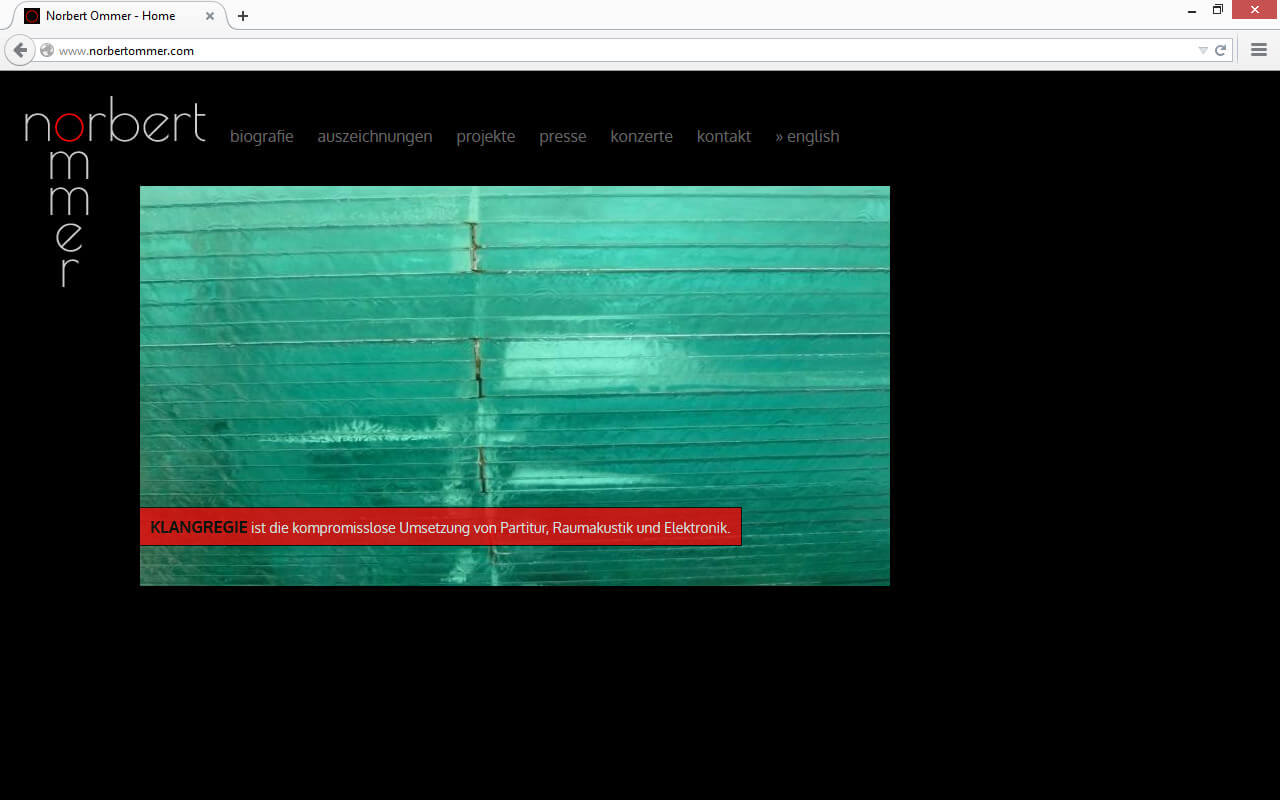Click the red KLANGREGIE caption banner

441,527
